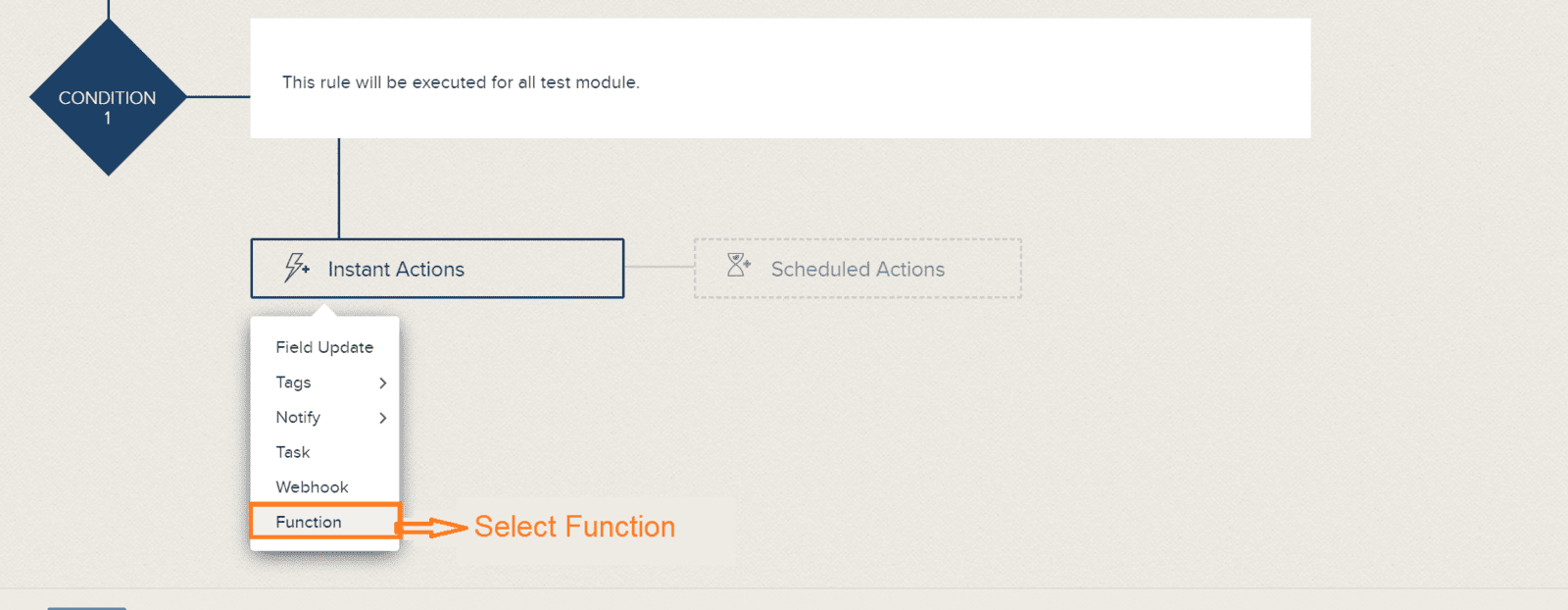Choose Field Update from the menu

tap(324, 347)
